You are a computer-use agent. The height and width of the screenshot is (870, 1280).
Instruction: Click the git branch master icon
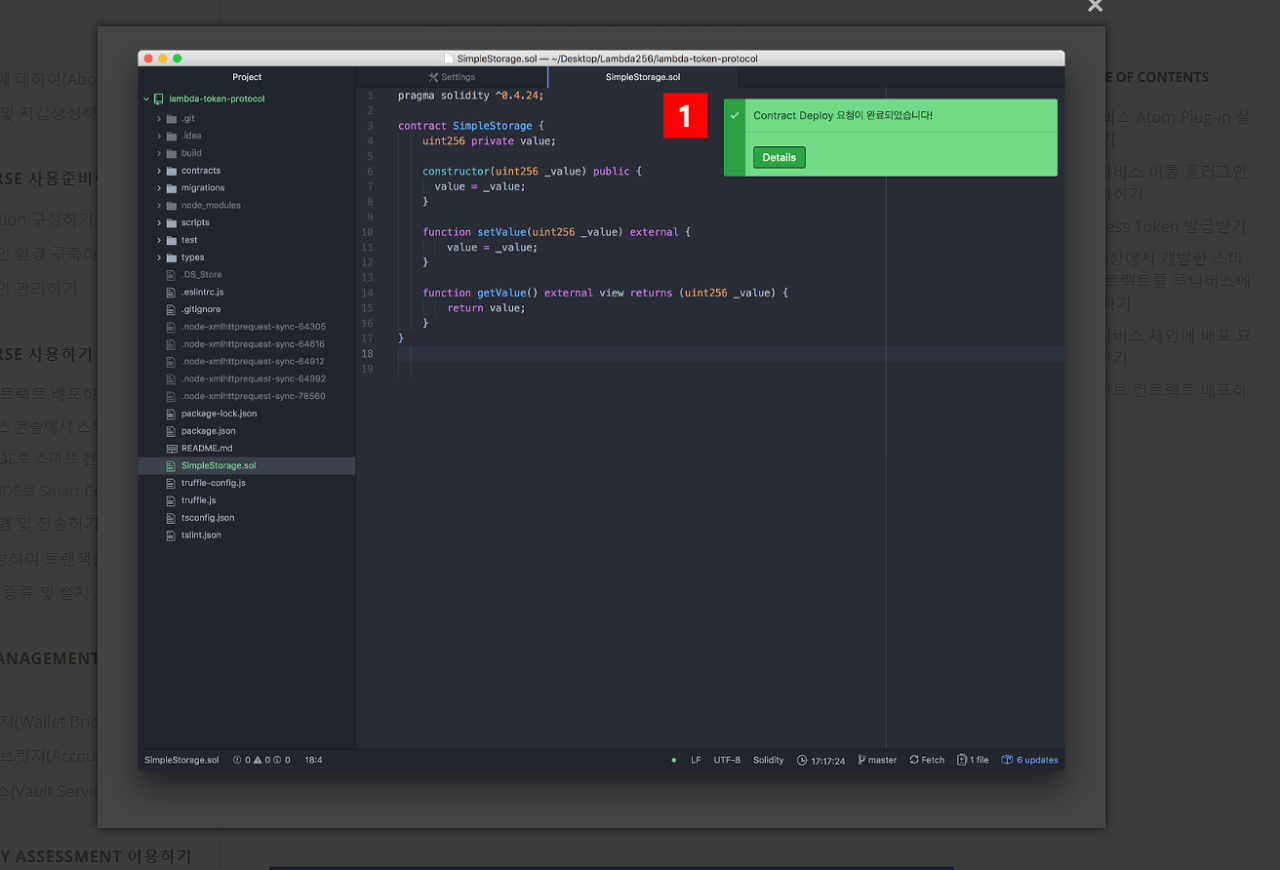click(x=861, y=760)
